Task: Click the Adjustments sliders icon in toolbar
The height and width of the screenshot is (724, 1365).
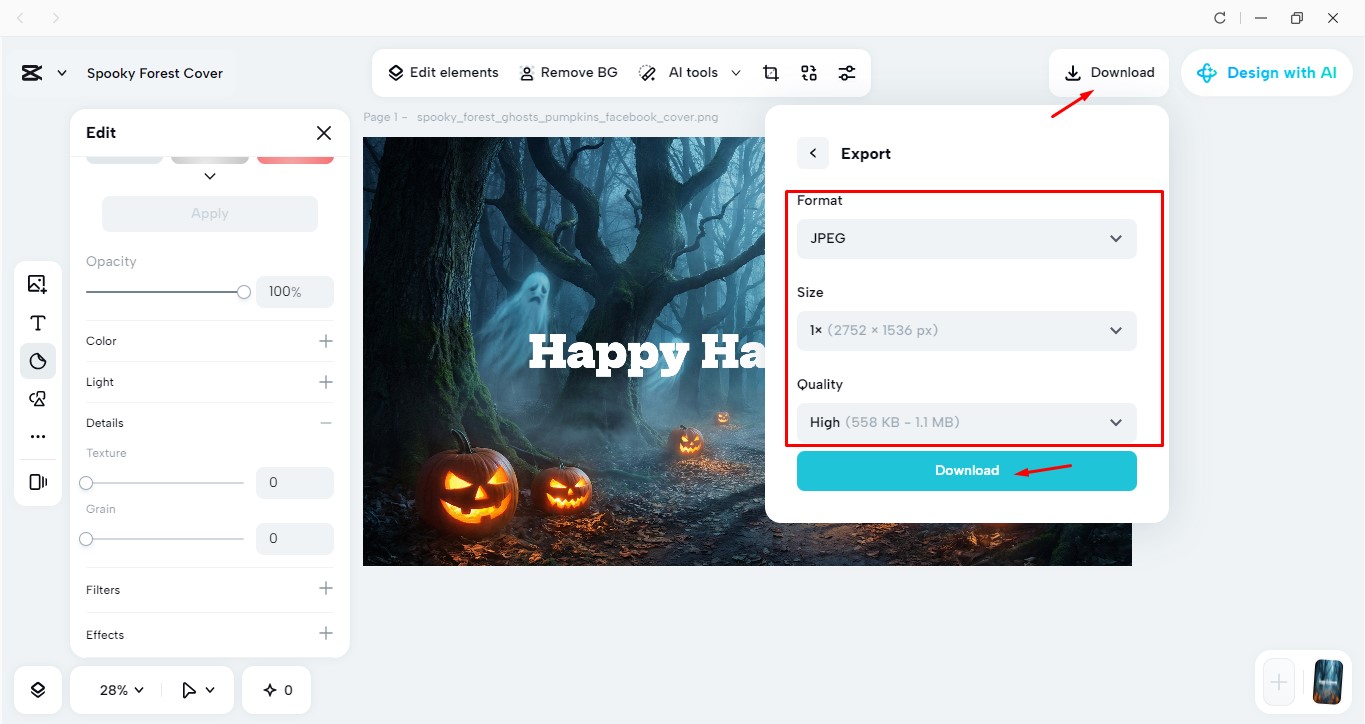Action: 847,72
